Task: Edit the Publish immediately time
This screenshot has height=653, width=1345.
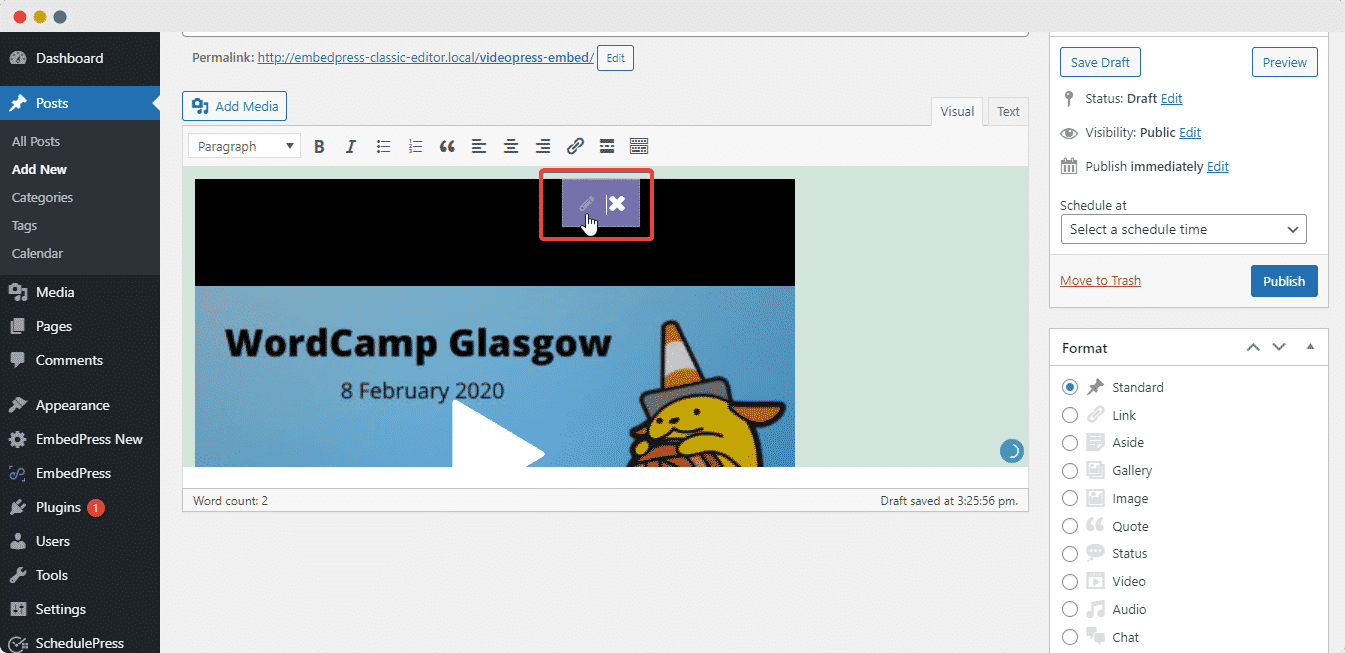Action: (1218, 166)
